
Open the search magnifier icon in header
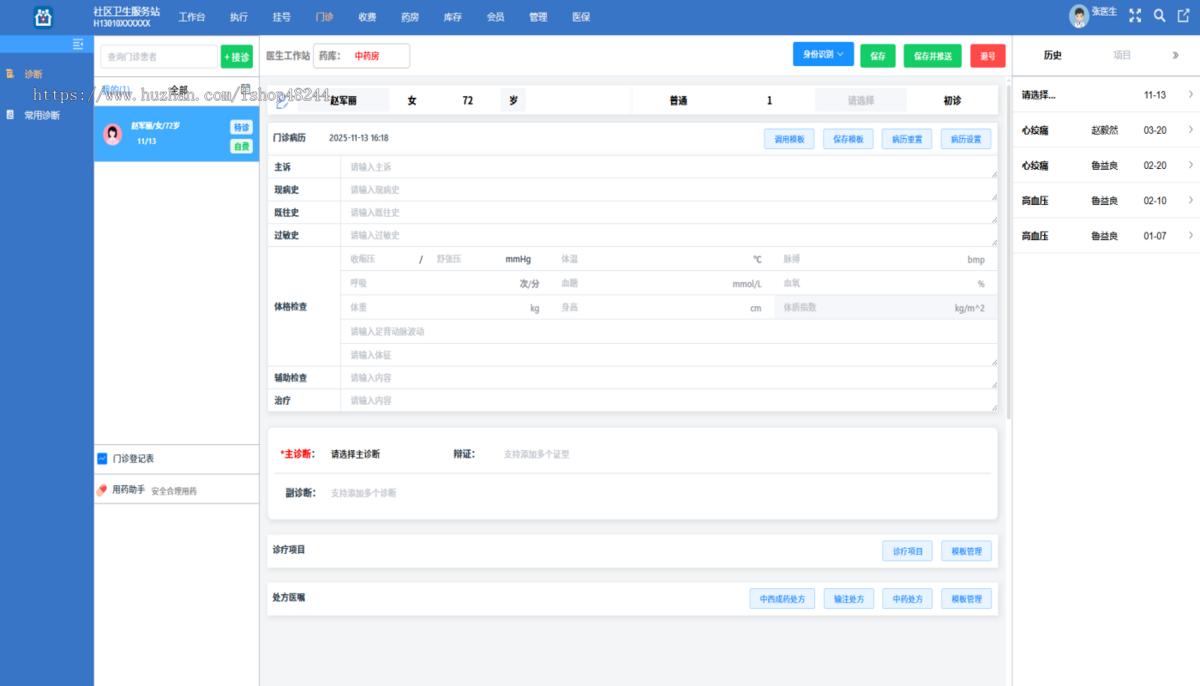pyautogui.click(x=1159, y=15)
